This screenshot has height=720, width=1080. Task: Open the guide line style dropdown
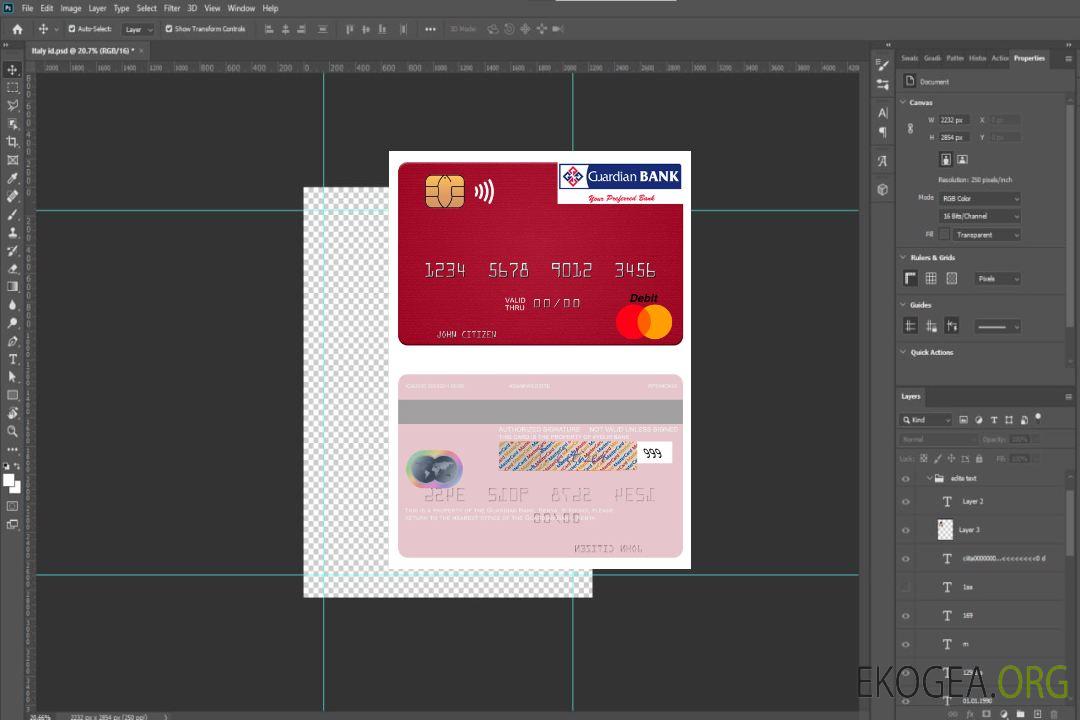(x=997, y=327)
